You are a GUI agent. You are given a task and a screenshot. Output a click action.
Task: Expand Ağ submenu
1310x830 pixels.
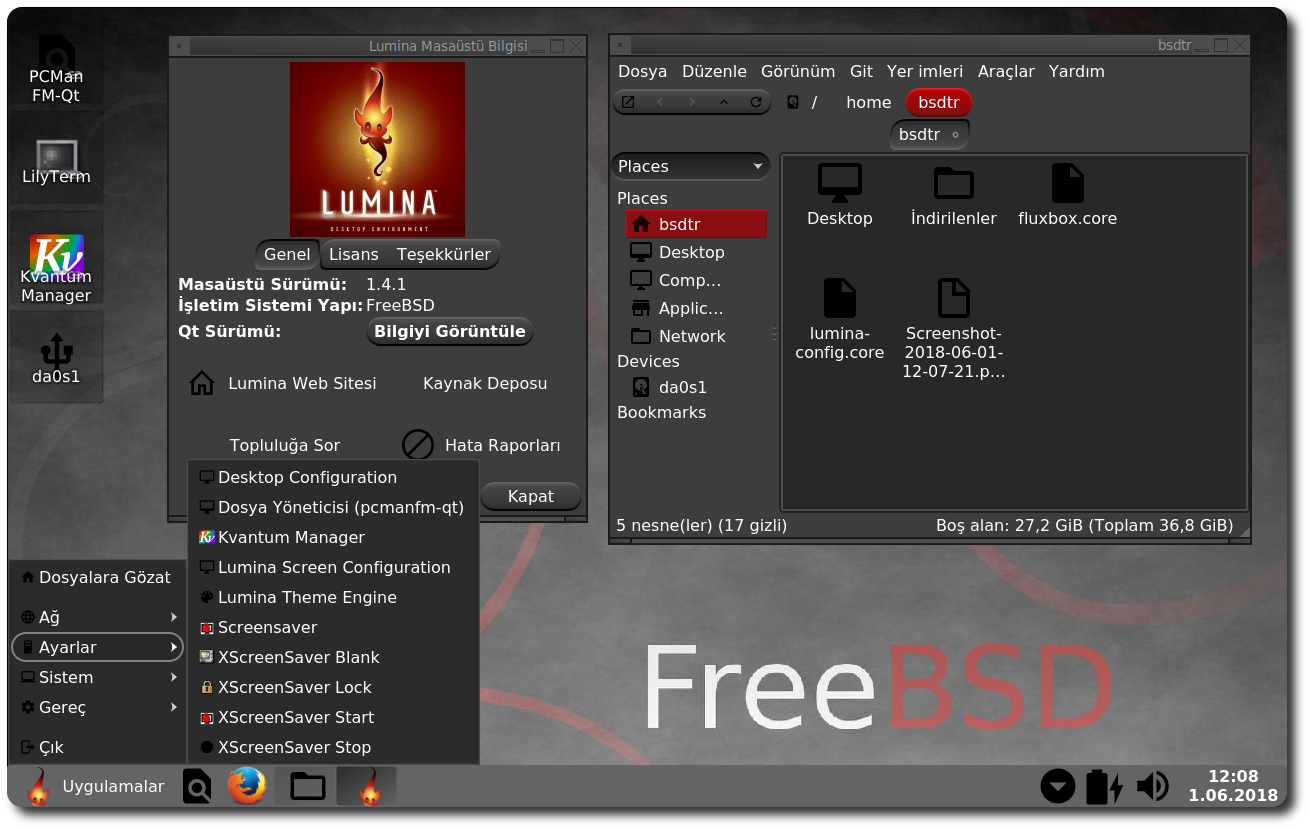click(97, 617)
